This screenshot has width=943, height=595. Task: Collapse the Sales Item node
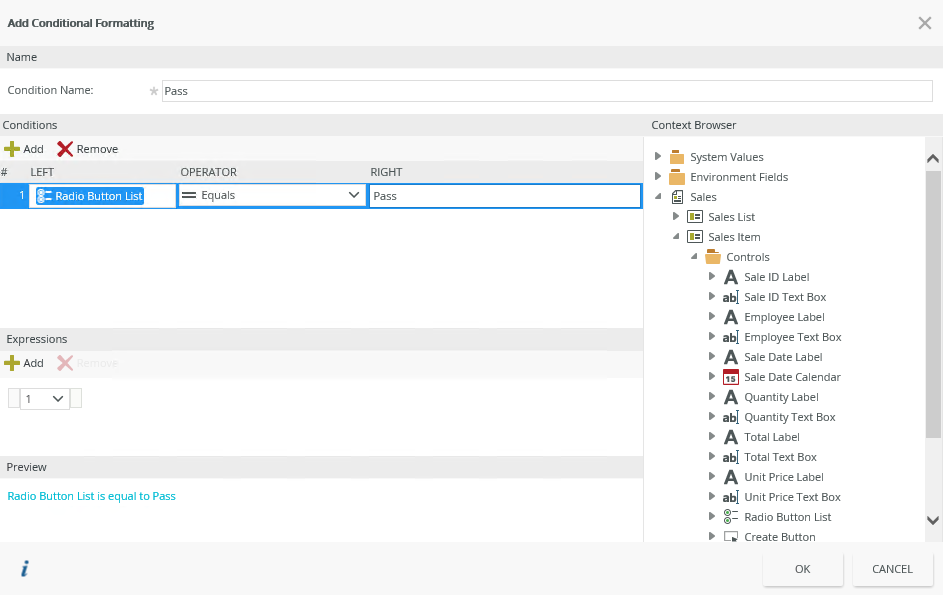tap(676, 237)
